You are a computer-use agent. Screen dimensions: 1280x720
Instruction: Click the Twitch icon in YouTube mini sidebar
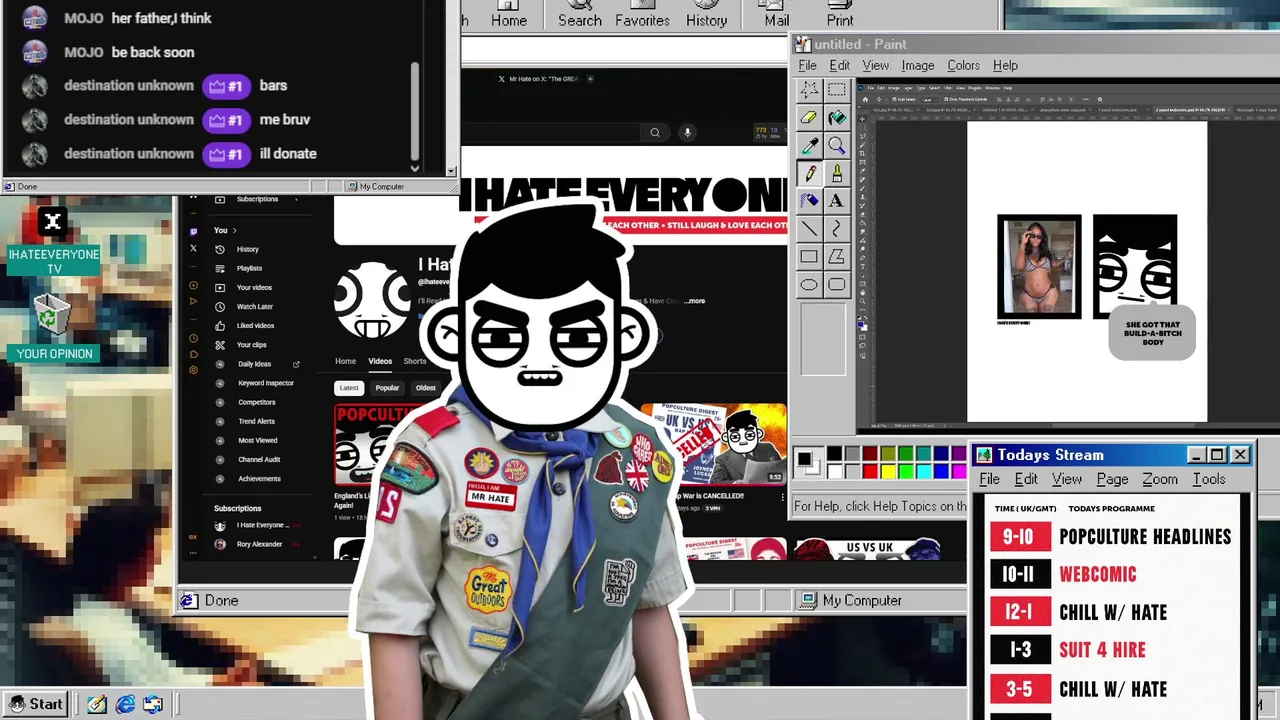click(193, 230)
